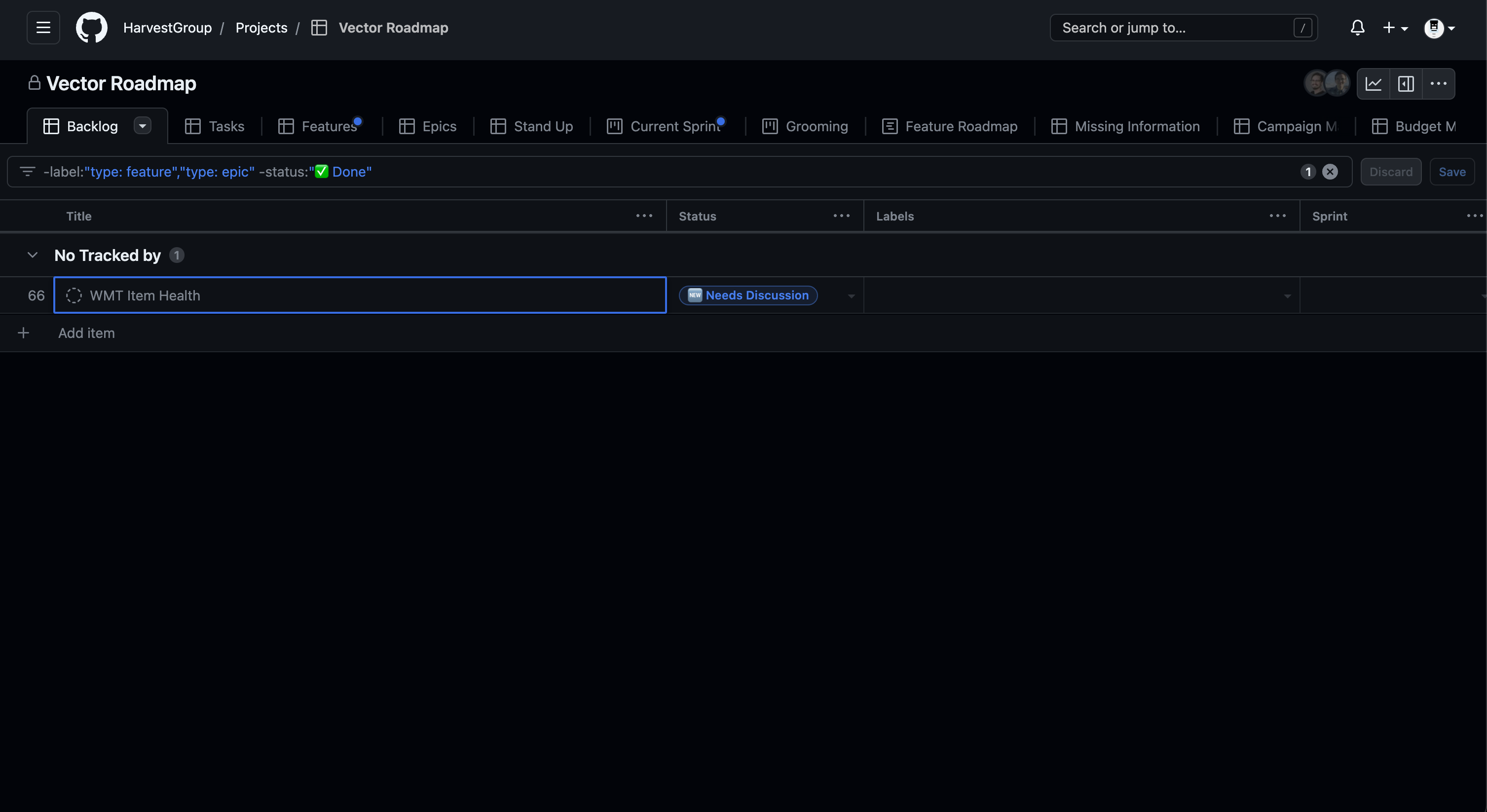Open Backlog view options dropdown arrow
Viewport: 1487px width, 812px height.
point(143,126)
